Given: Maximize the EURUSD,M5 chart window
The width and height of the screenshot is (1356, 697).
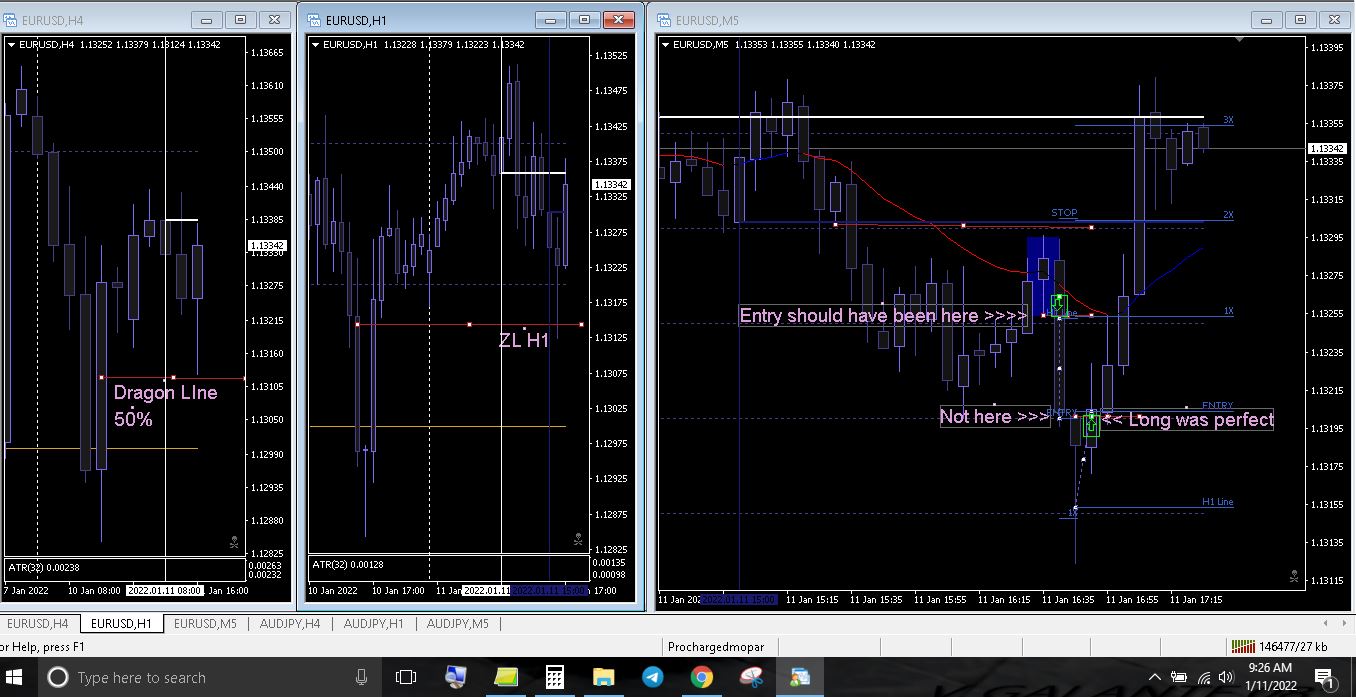Looking at the screenshot, I should point(1300,19).
